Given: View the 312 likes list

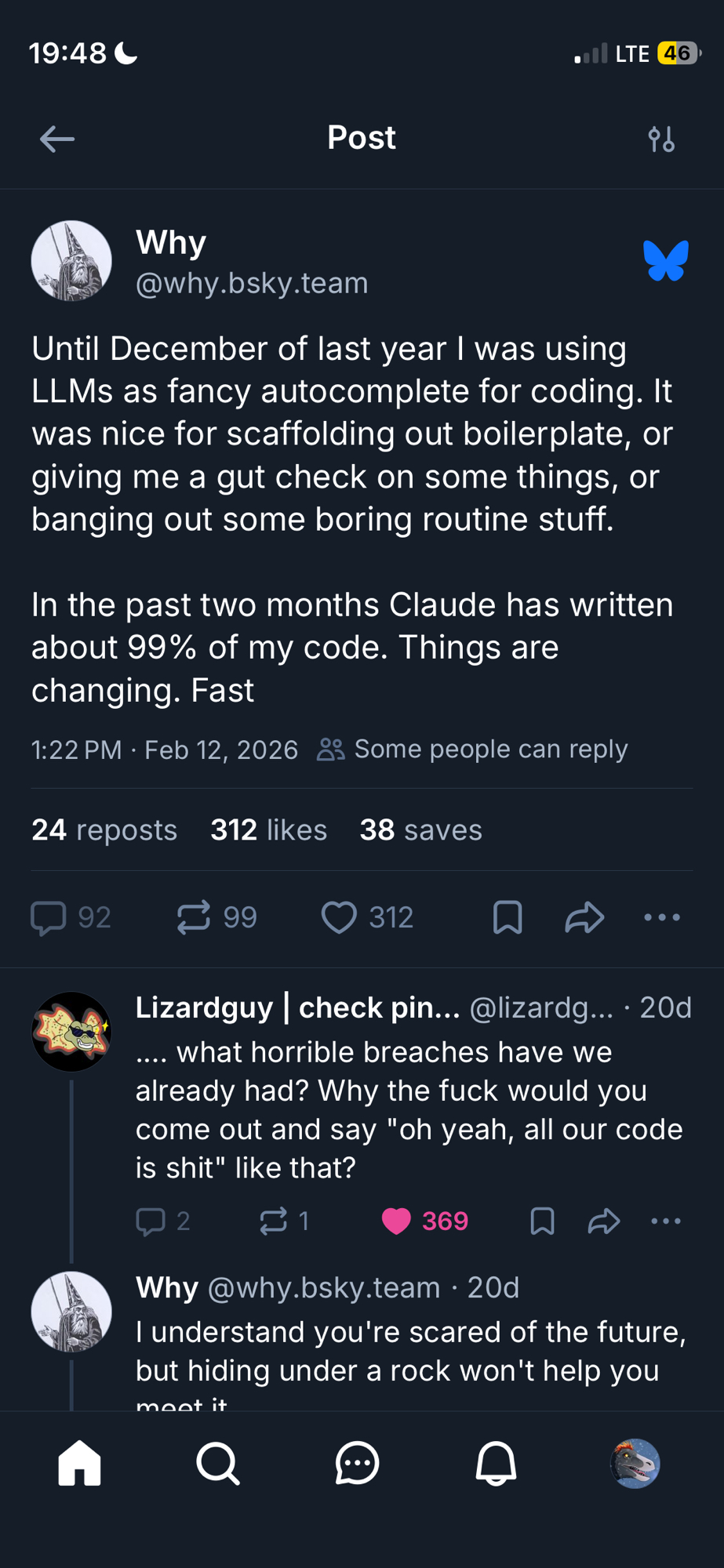Looking at the screenshot, I should coord(268,830).
